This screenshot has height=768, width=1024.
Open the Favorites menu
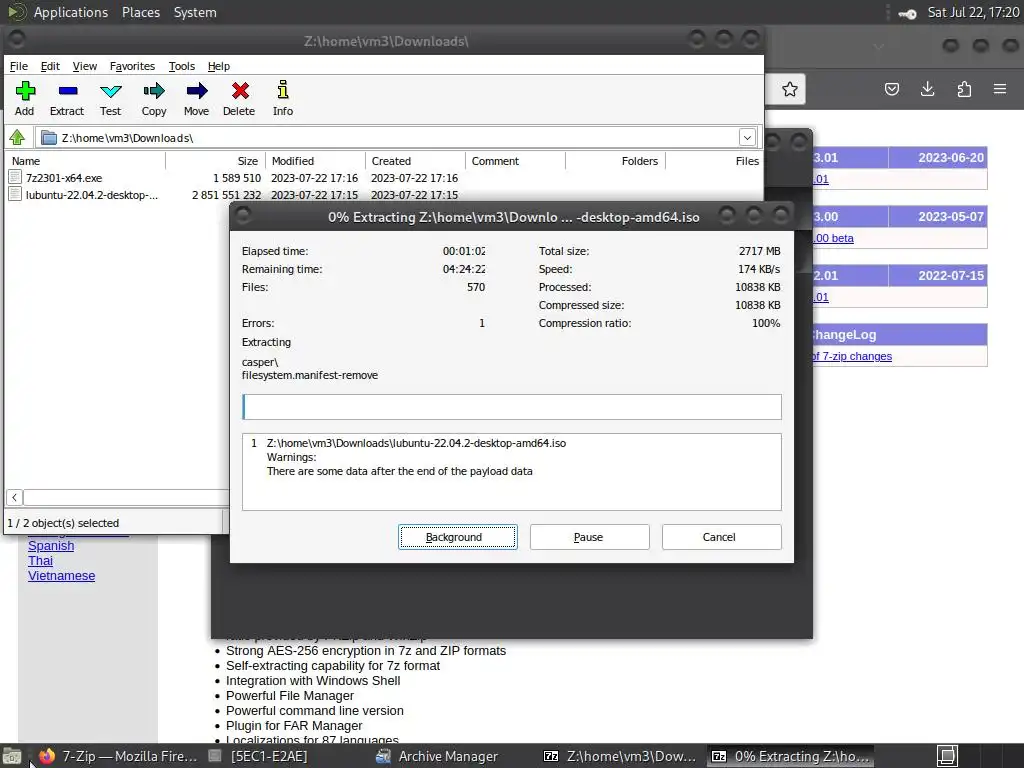tap(133, 66)
